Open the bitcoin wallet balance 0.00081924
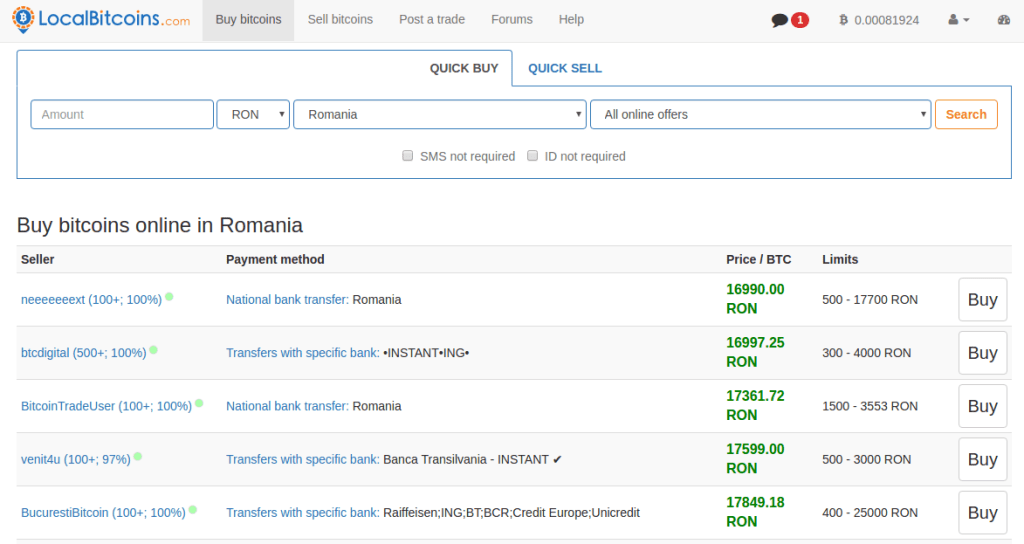Viewport: 1024px width, 544px height. pos(879,20)
